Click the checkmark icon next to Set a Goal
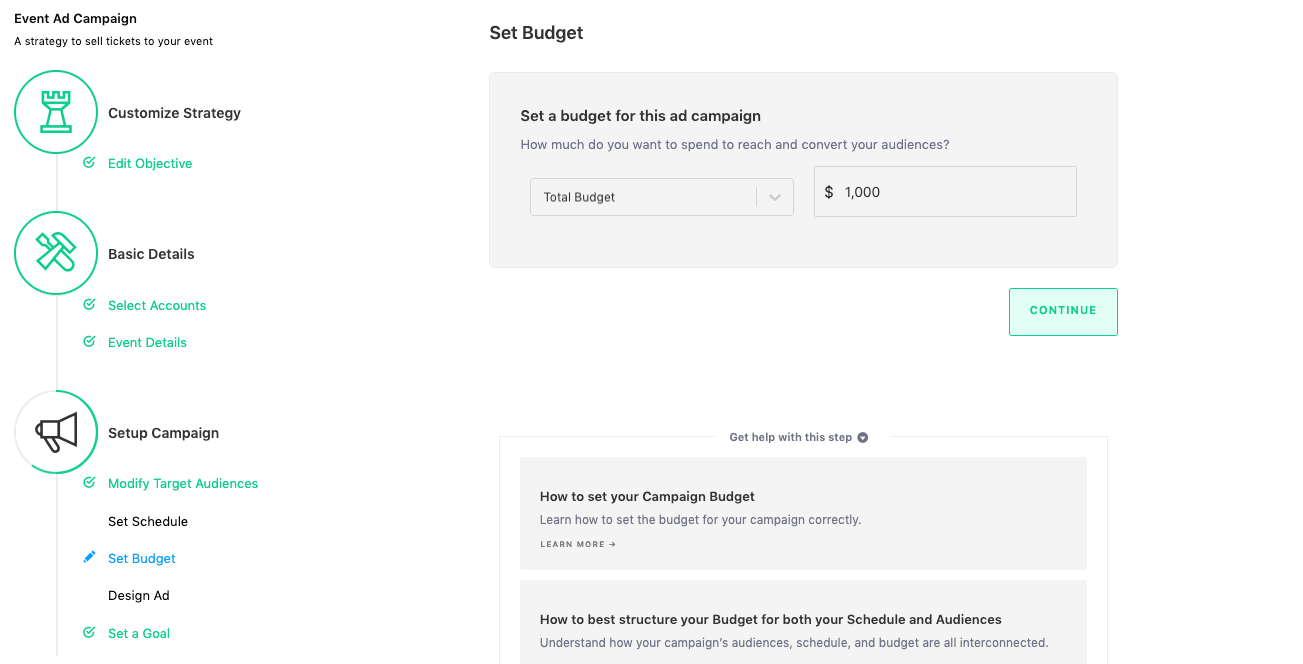The image size is (1303, 664). (89, 633)
